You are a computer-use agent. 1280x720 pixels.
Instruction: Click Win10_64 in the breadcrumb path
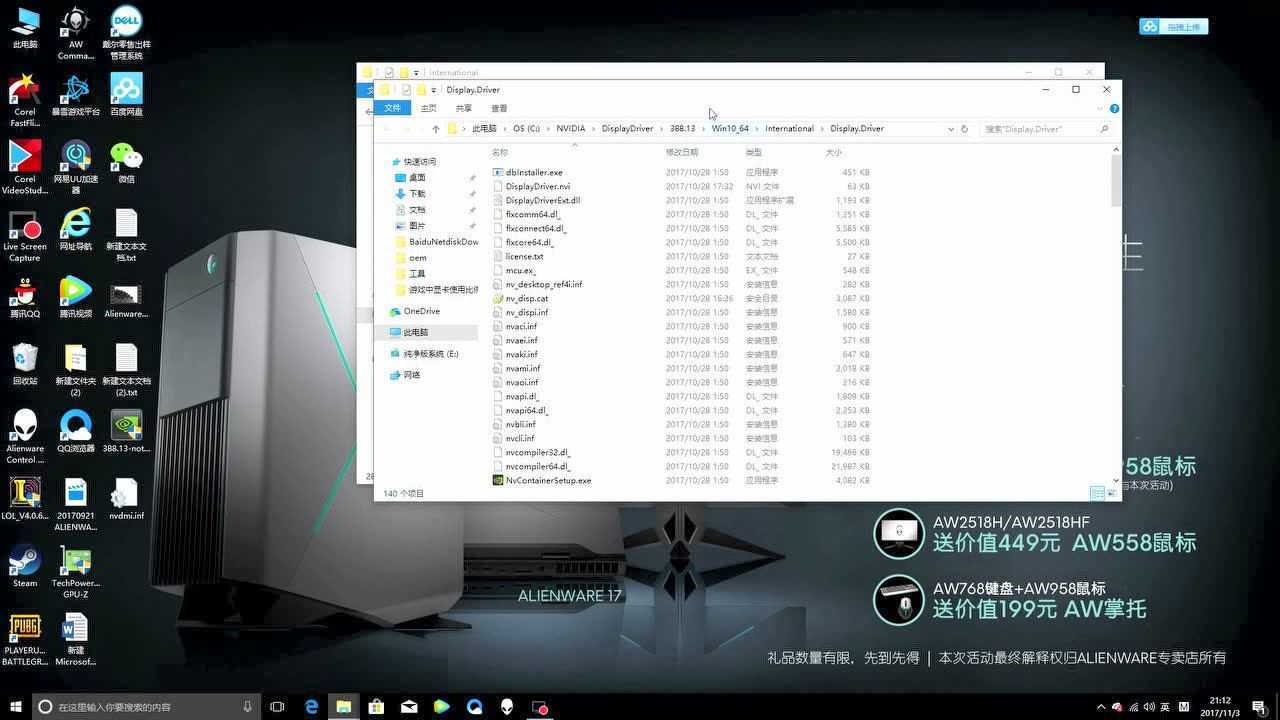(730, 129)
